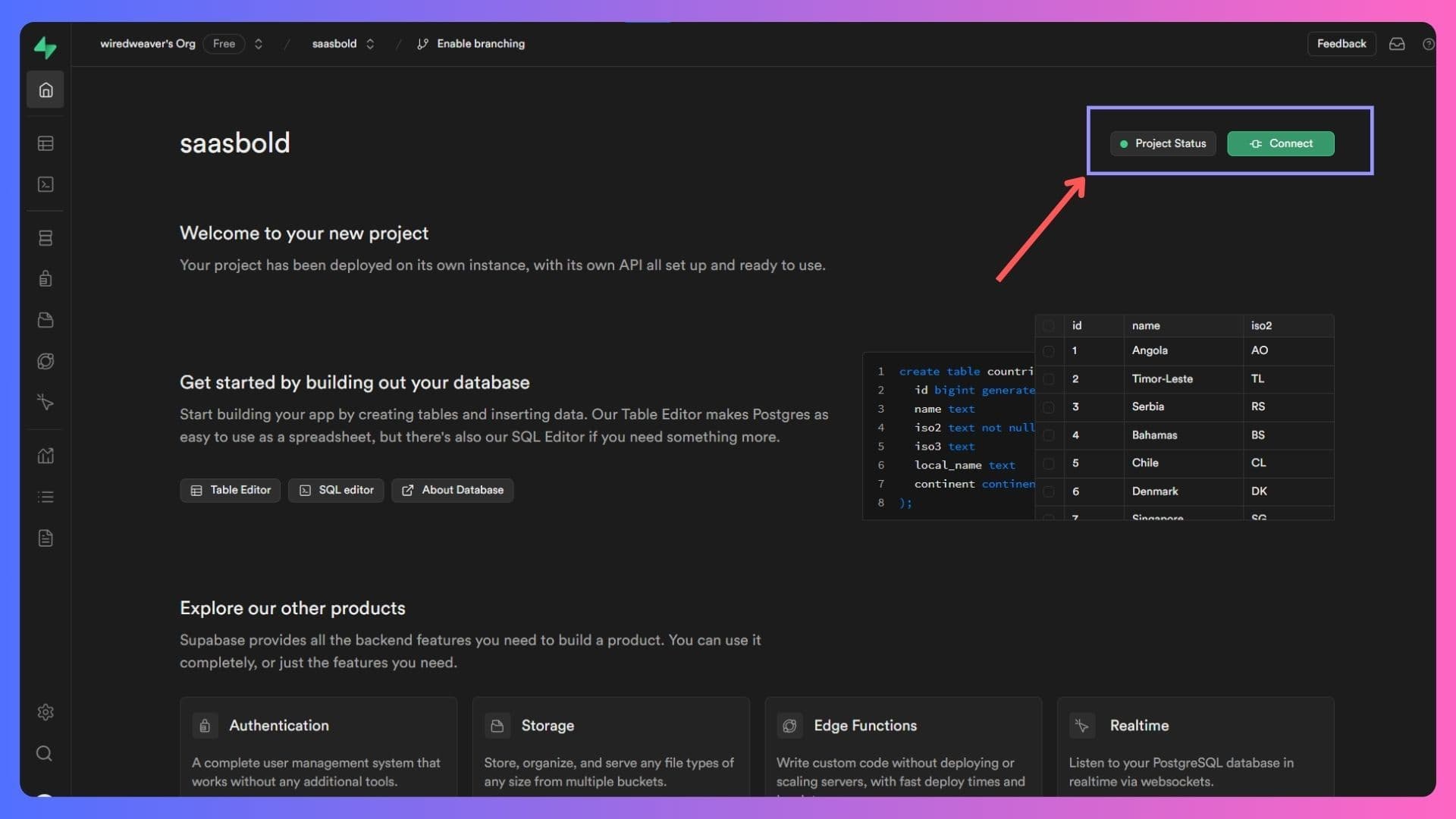Click the Table Editor button in main content
The width and height of the screenshot is (1456, 819).
tap(230, 490)
